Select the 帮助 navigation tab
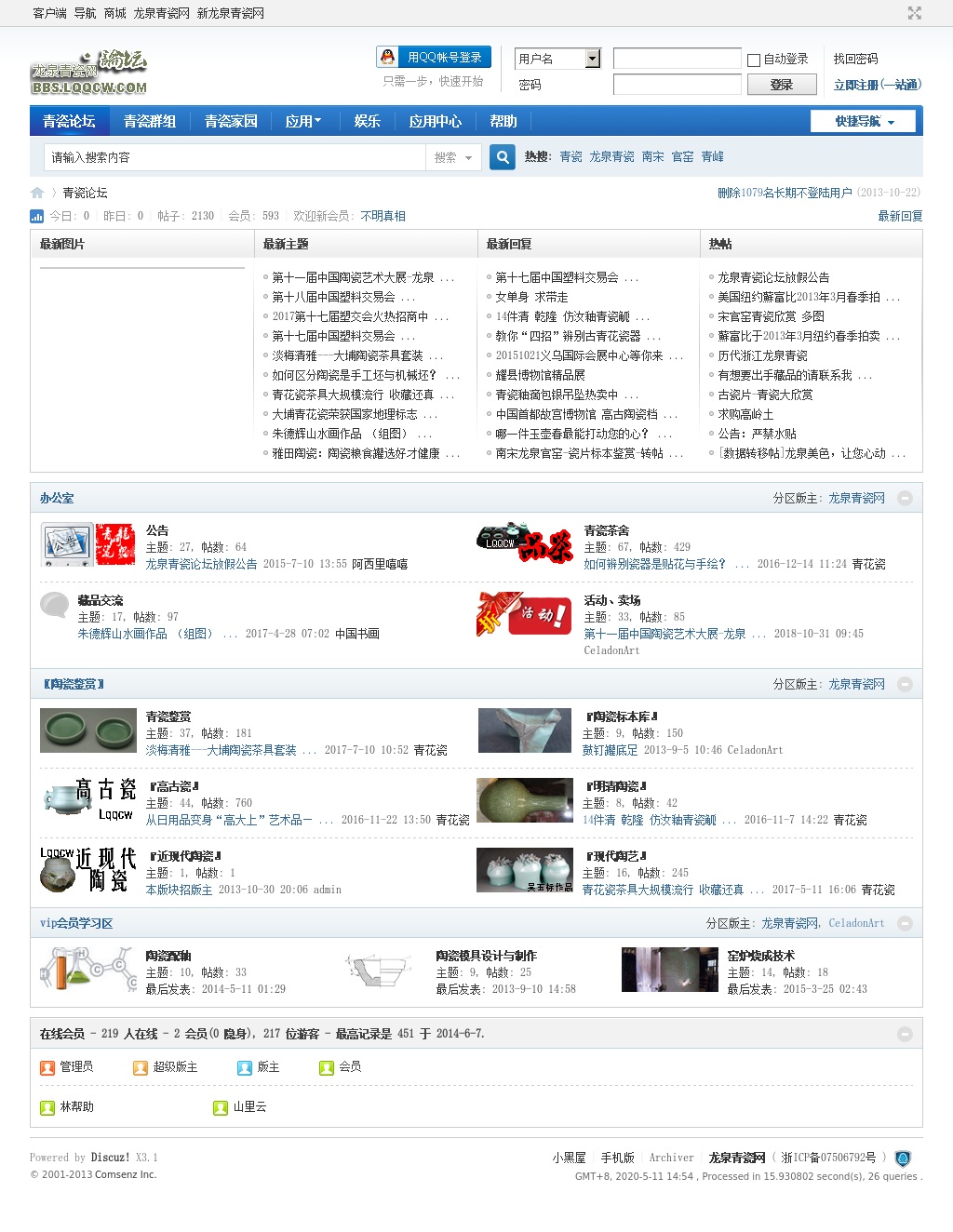Image resolution: width=953 pixels, height=1232 pixels. (x=503, y=121)
